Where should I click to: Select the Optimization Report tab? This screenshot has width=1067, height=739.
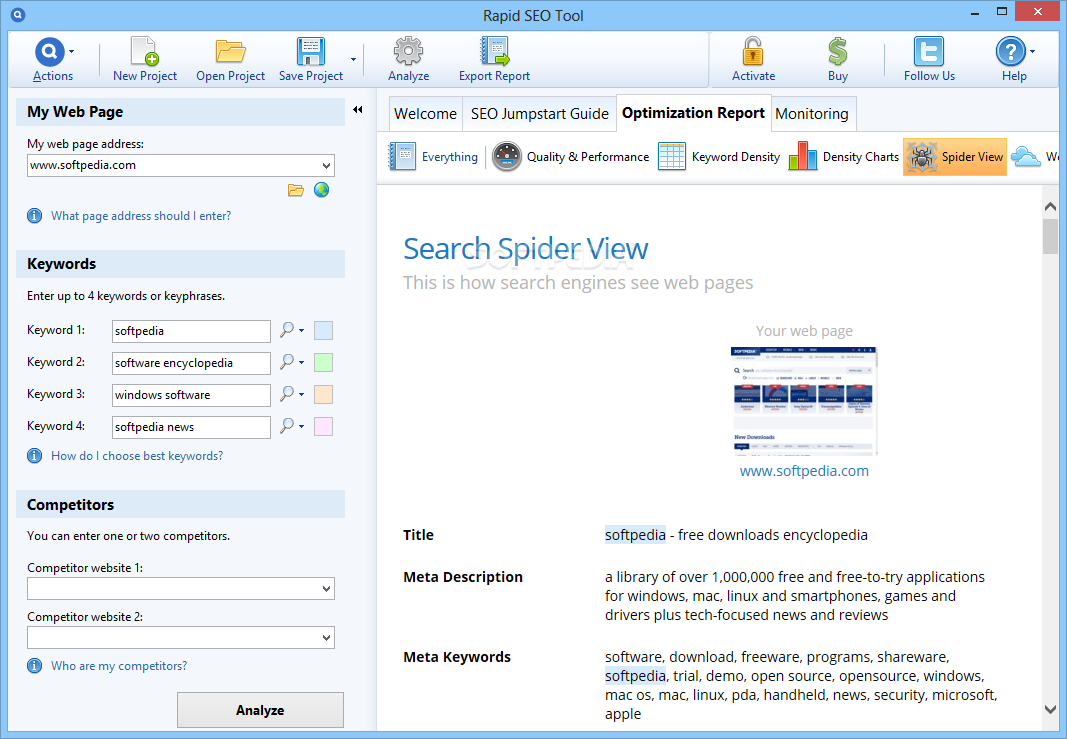coord(693,113)
